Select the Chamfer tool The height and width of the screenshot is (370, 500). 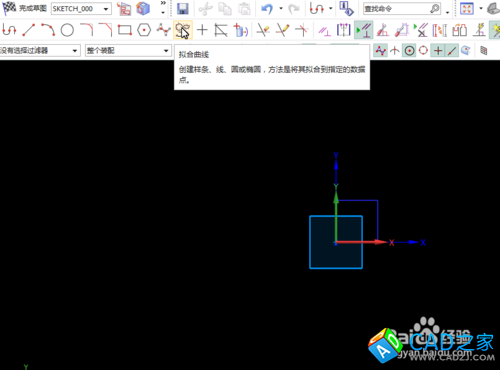click(x=105, y=30)
